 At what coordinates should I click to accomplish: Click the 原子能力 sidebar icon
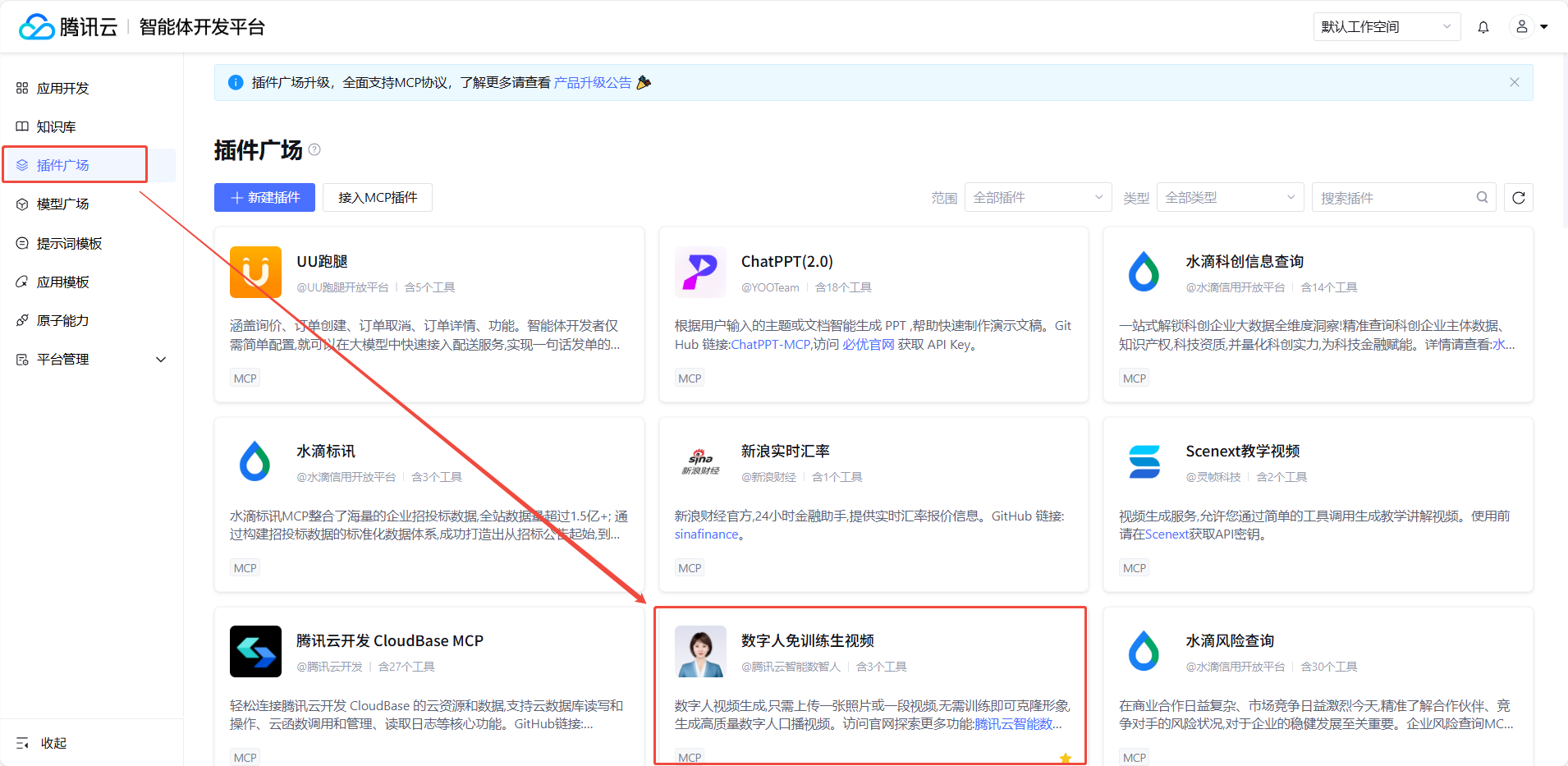click(22, 320)
